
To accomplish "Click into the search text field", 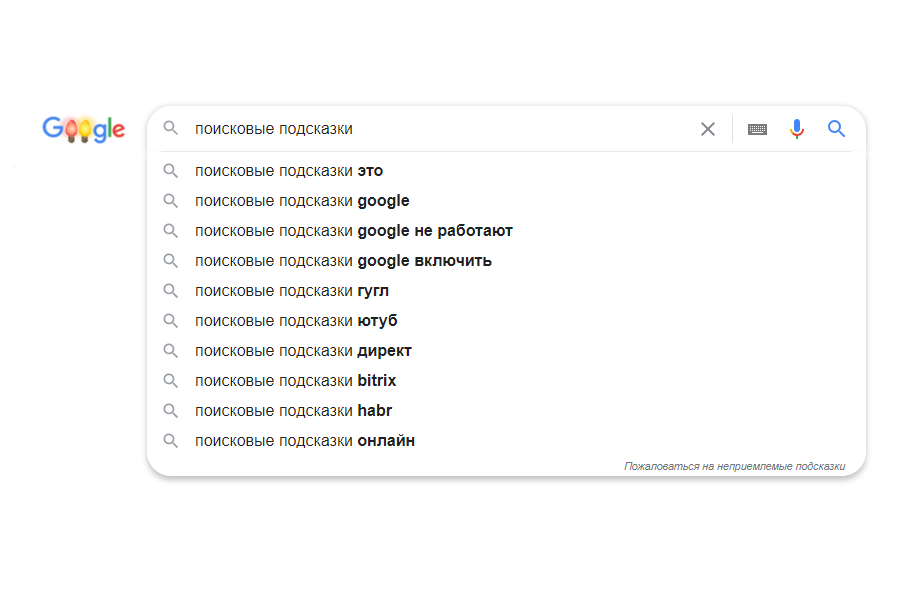I will [440, 129].
